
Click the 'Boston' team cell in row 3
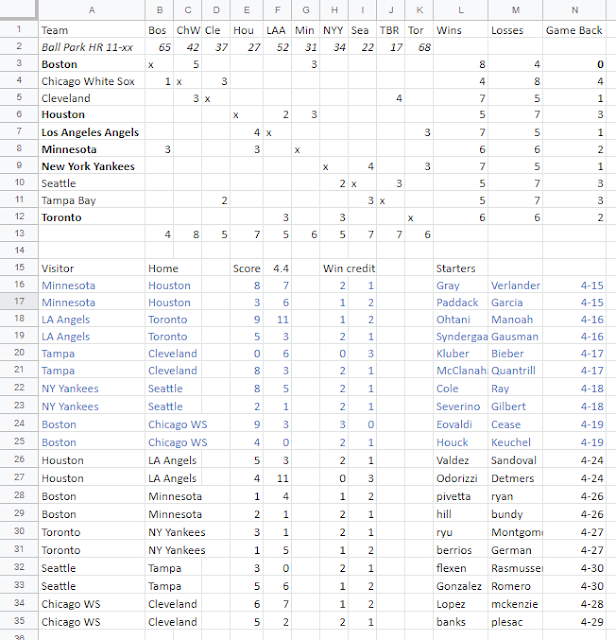[x=92, y=64]
